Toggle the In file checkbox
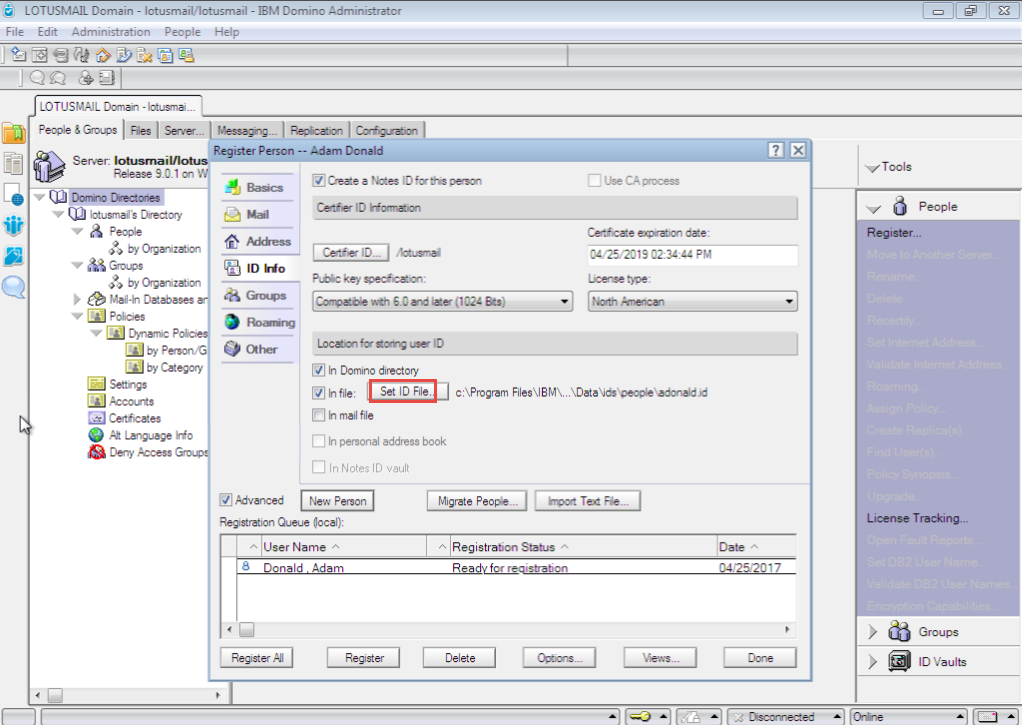The image size is (1022, 725). coord(319,393)
